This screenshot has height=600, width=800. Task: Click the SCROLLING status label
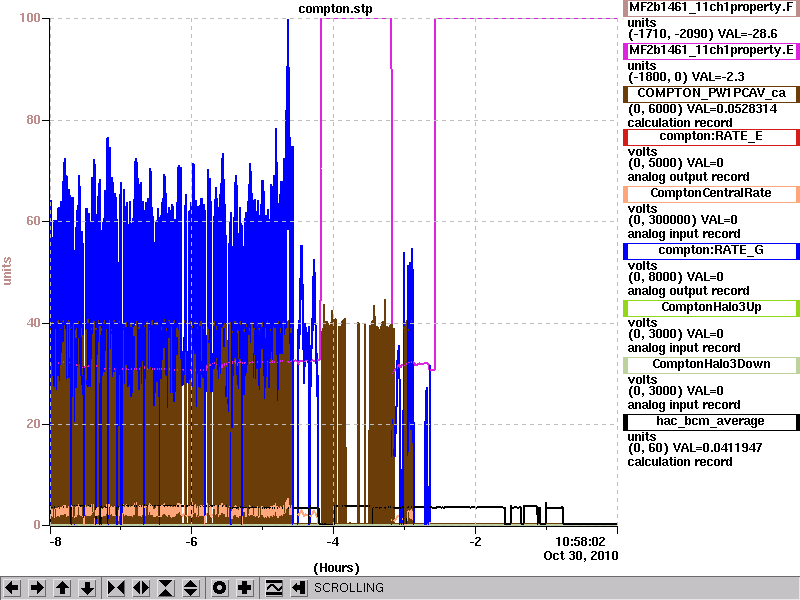click(x=348, y=588)
